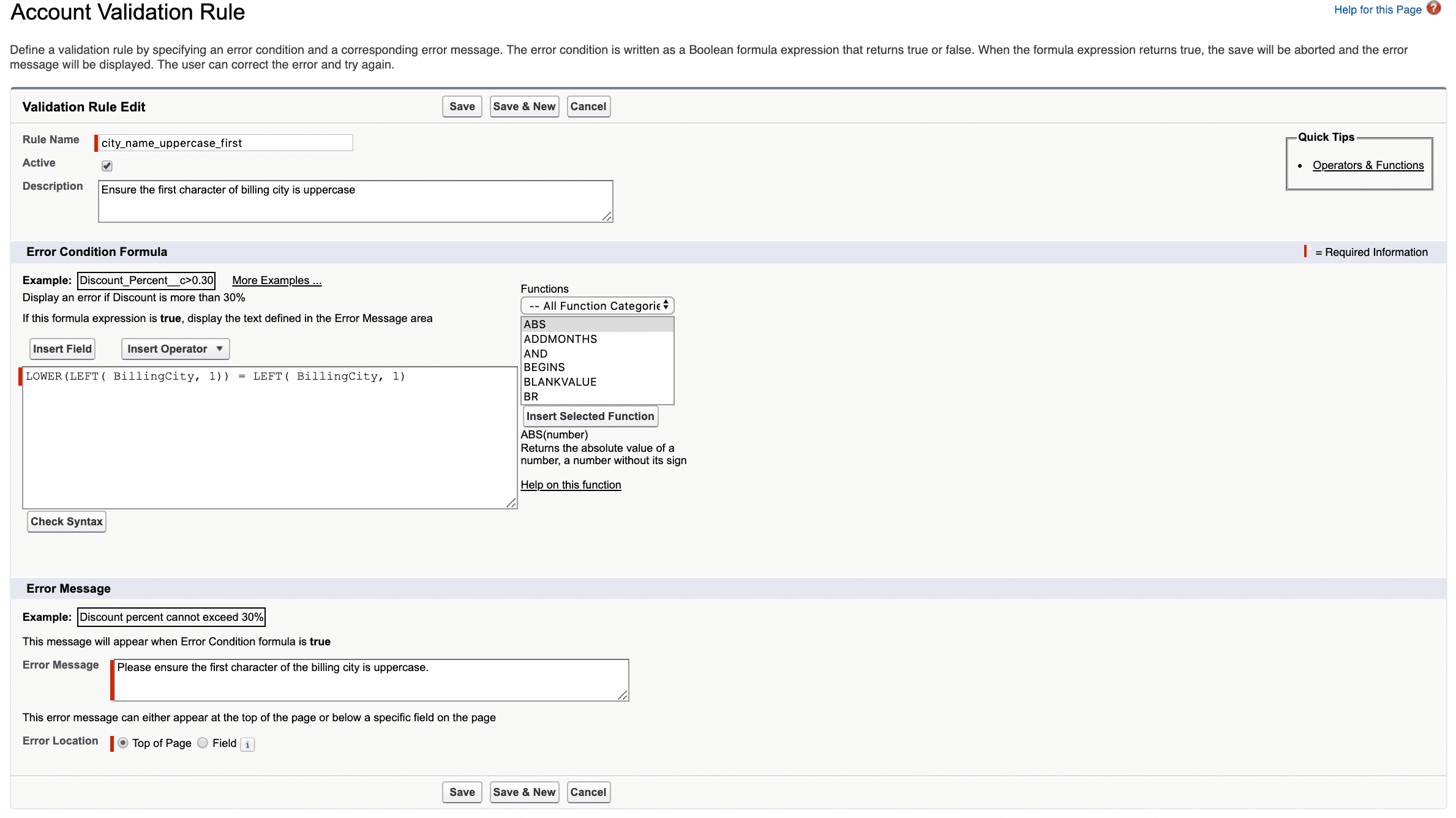Open the Insert Operator dropdown
Screen dimensions: 1456x818
175,349
